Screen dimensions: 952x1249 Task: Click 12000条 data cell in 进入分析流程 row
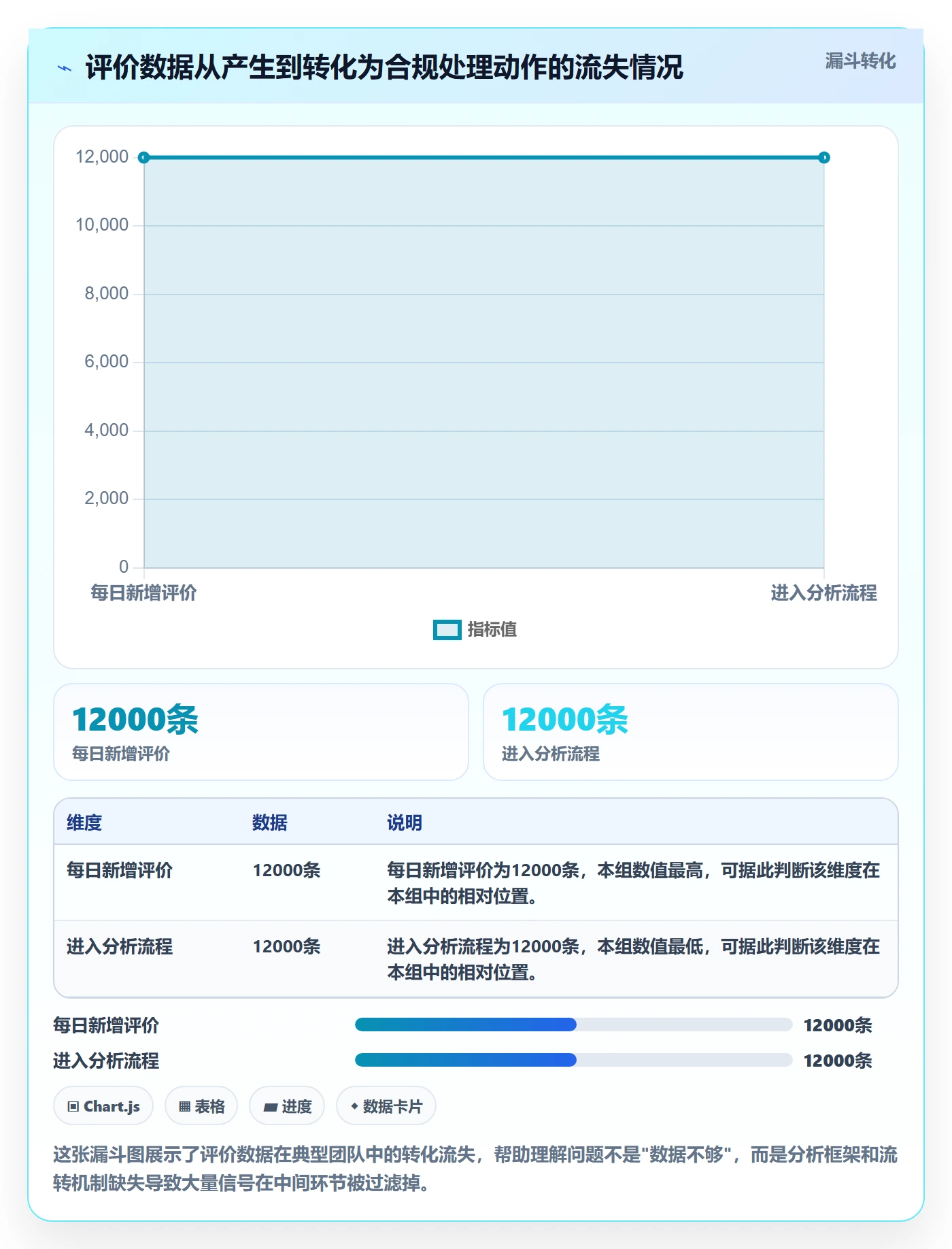point(286,947)
